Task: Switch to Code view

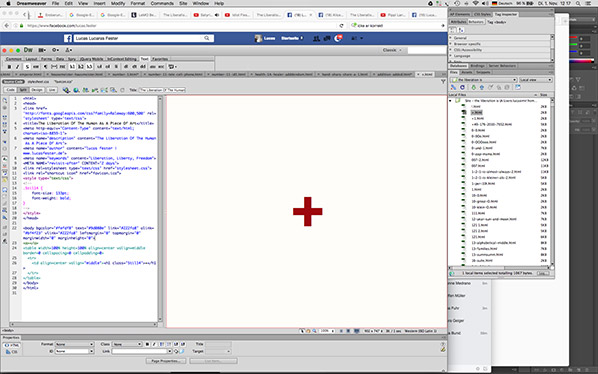Action: coord(10,90)
